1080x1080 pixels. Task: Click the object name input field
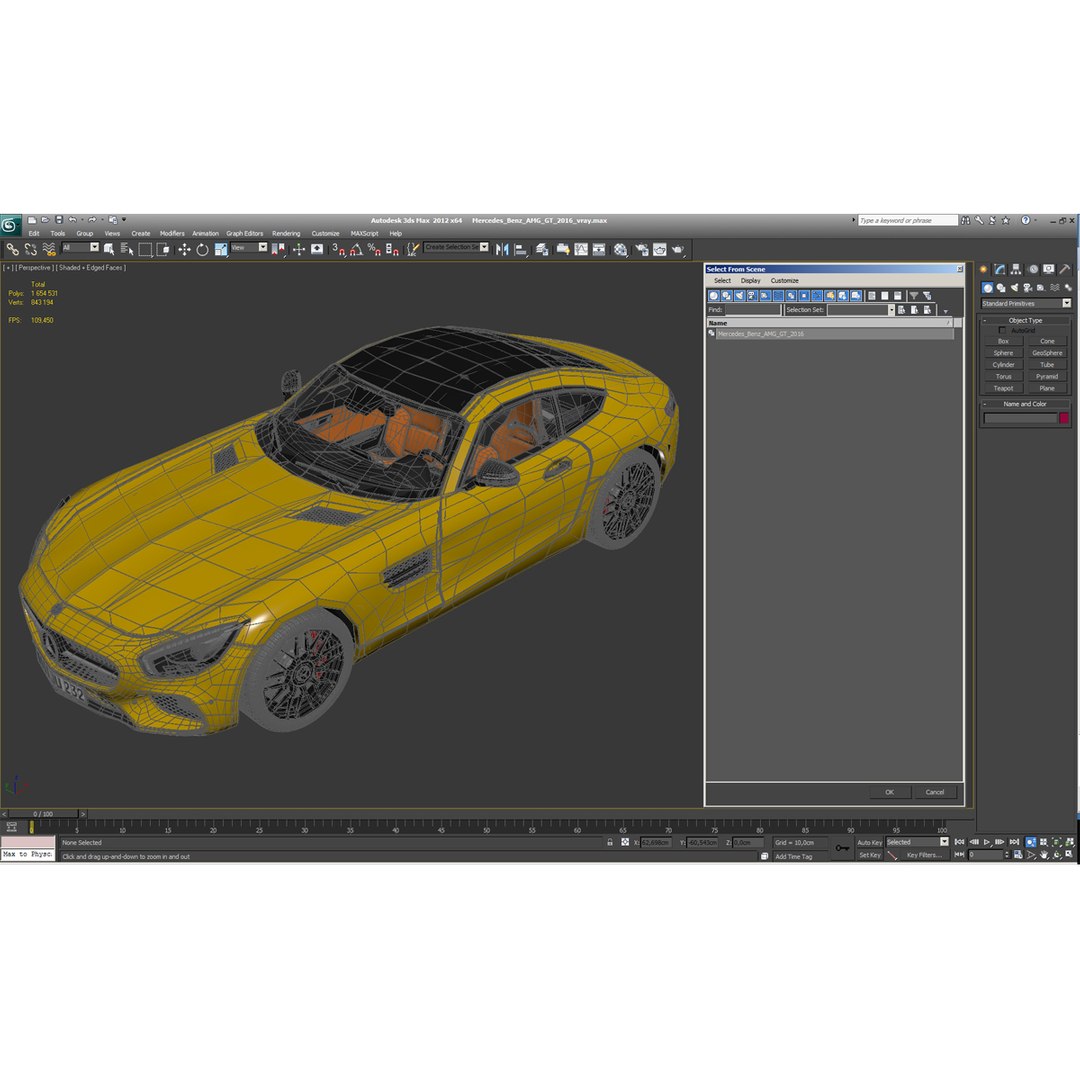[1019, 418]
